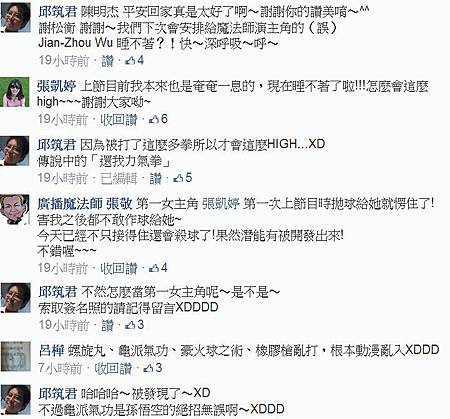This screenshot has height=419, width=450.
Task: Open 呂樺's profile thumbnail
Action: 15,356
